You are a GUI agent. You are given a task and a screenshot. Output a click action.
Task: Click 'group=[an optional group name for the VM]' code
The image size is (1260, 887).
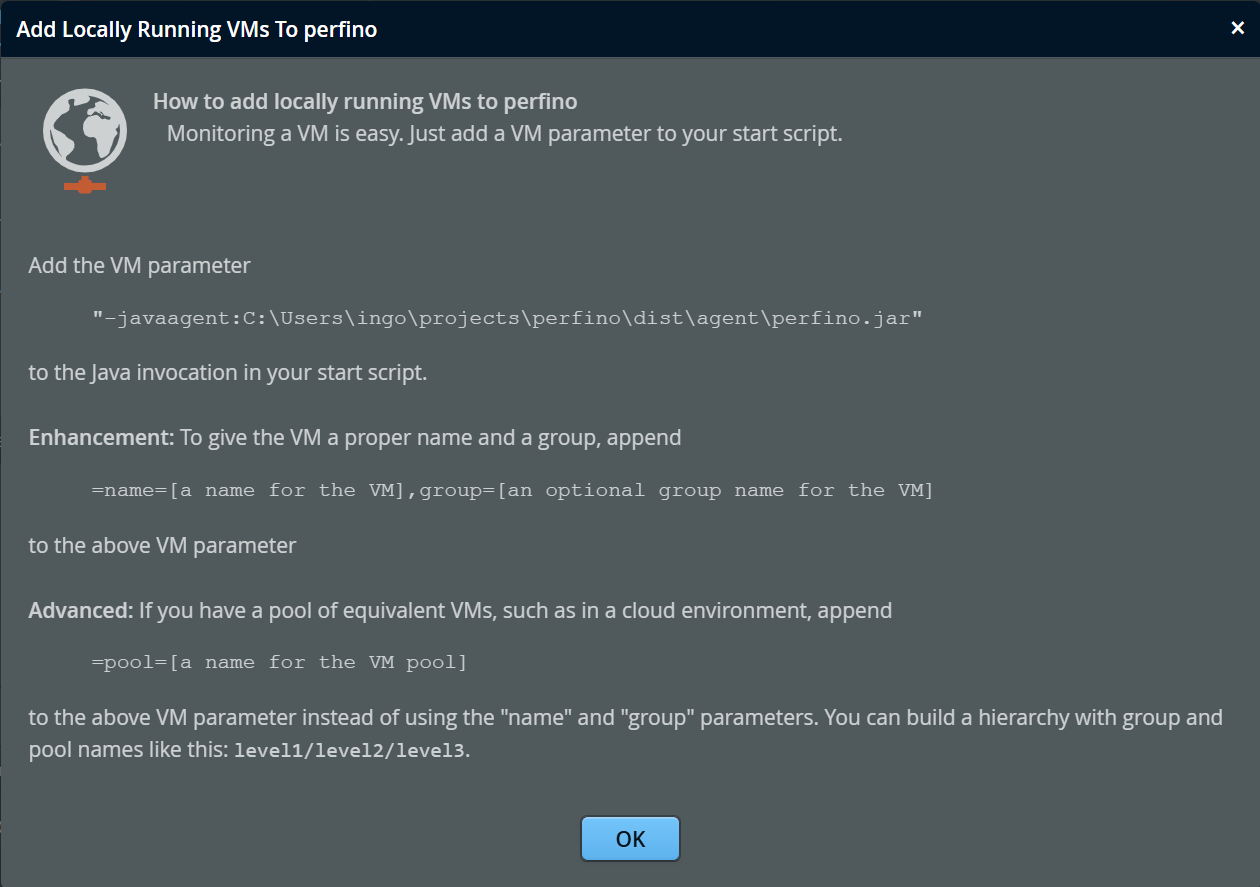pos(676,490)
